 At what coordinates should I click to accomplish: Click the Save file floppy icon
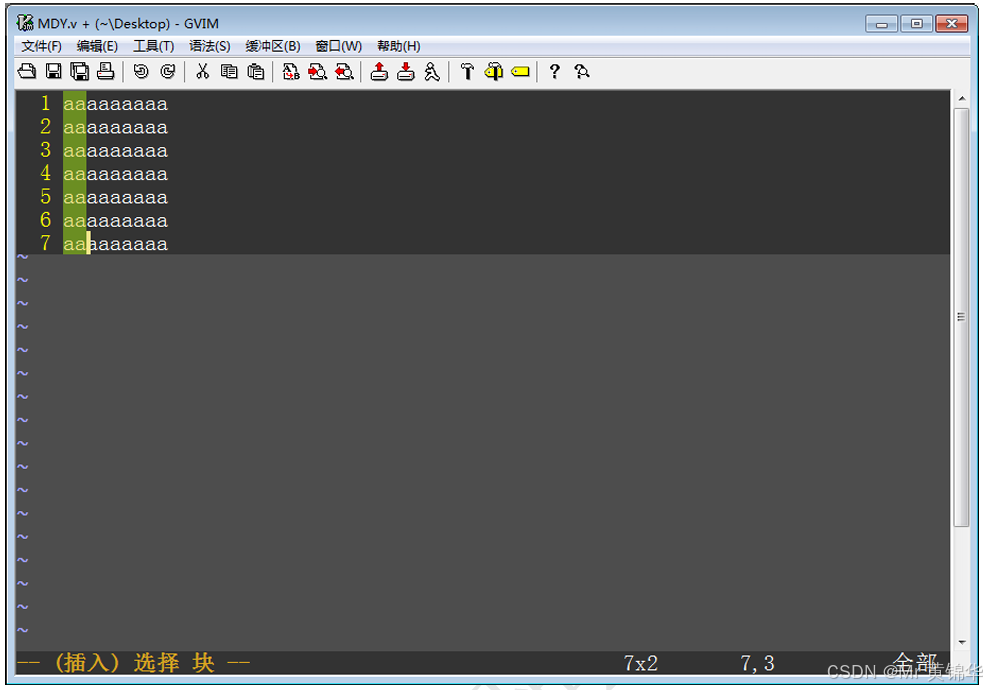pyautogui.click(x=54, y=72)
